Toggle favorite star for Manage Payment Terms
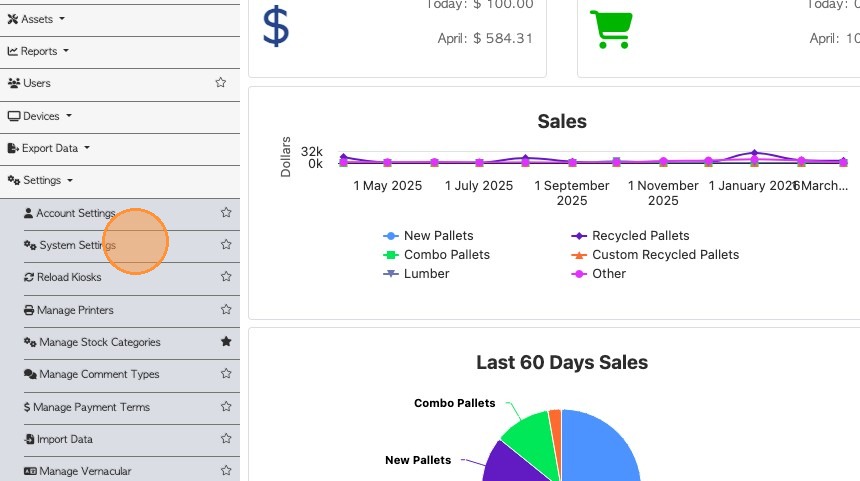This screenshot has height=481, width=860. point(226,407)
